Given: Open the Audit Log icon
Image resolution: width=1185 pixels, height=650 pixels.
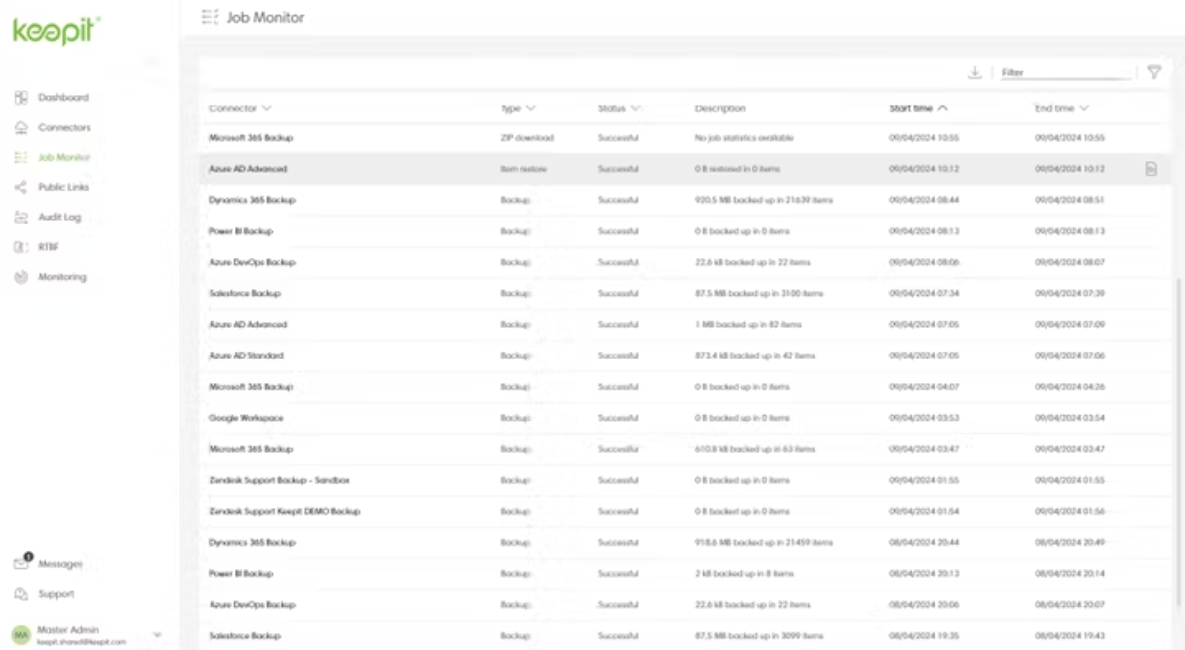Looking at the screenshot, I should pyautogui.click(x=21, y=217).
